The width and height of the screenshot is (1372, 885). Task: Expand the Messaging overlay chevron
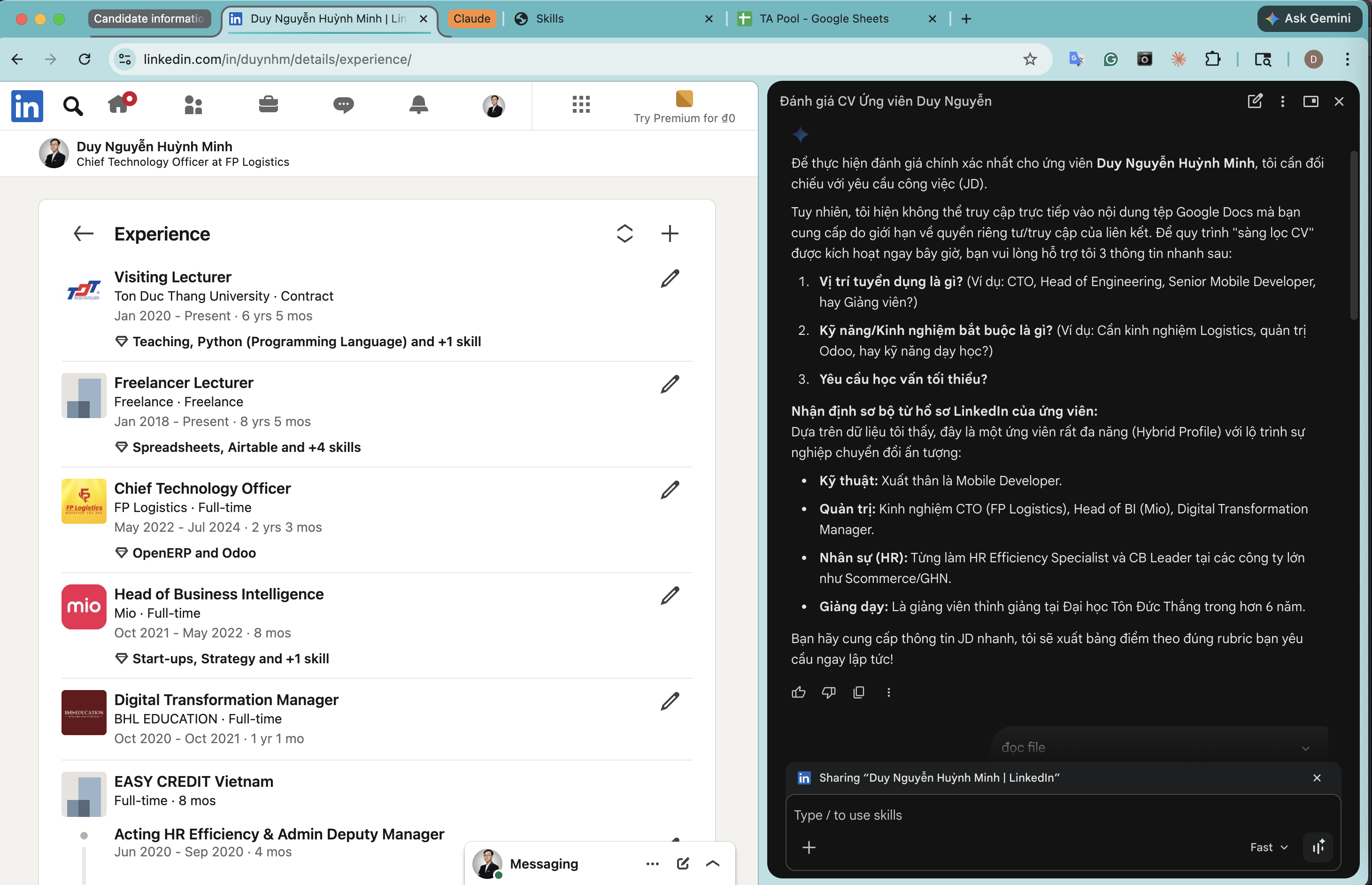[x=713, y=864]
